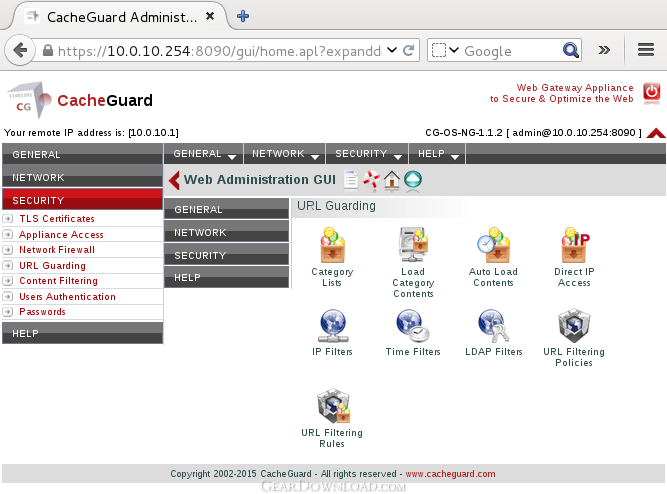Open Appliance Access link
The width and height of the screenshot is (667, 494).
tap(61, 234)
